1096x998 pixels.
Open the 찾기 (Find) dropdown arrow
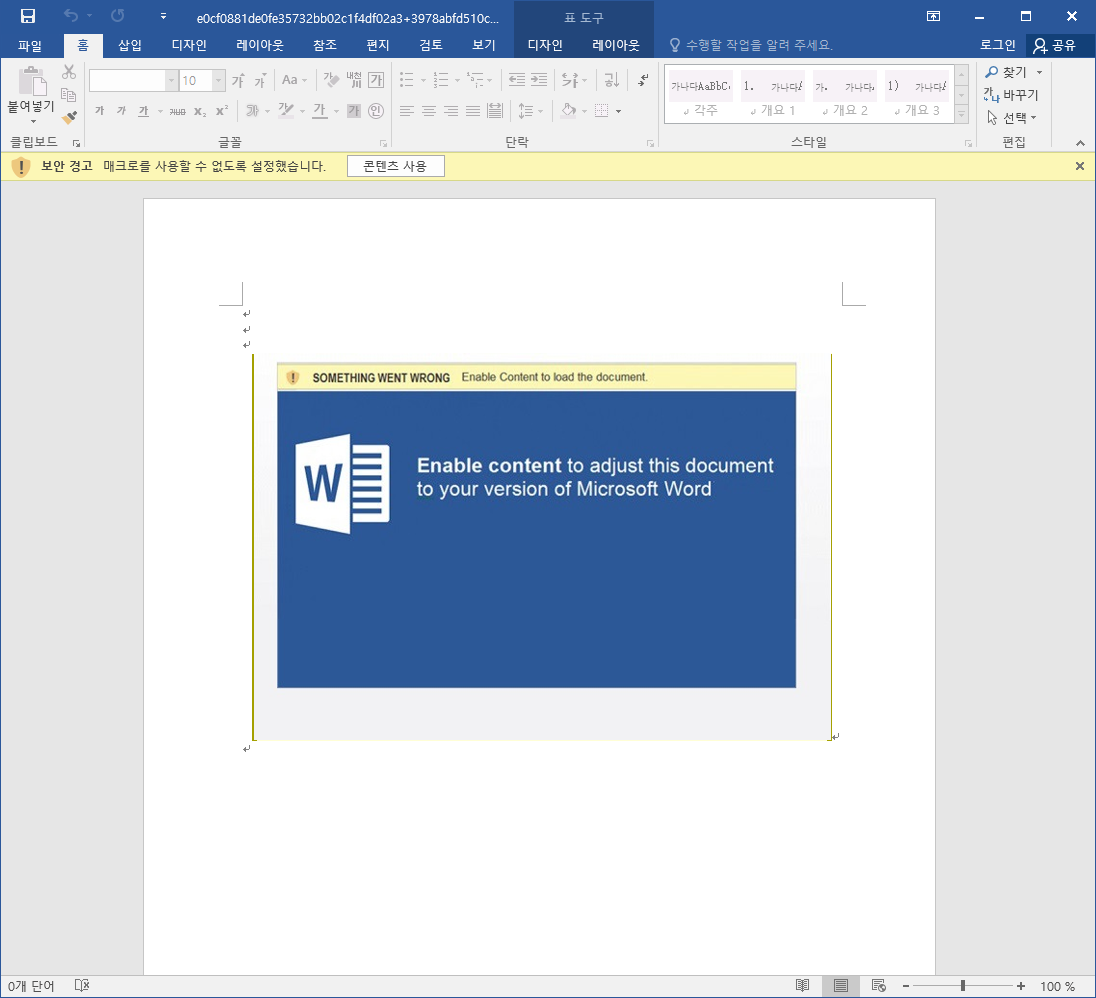tap(1039, 72)
